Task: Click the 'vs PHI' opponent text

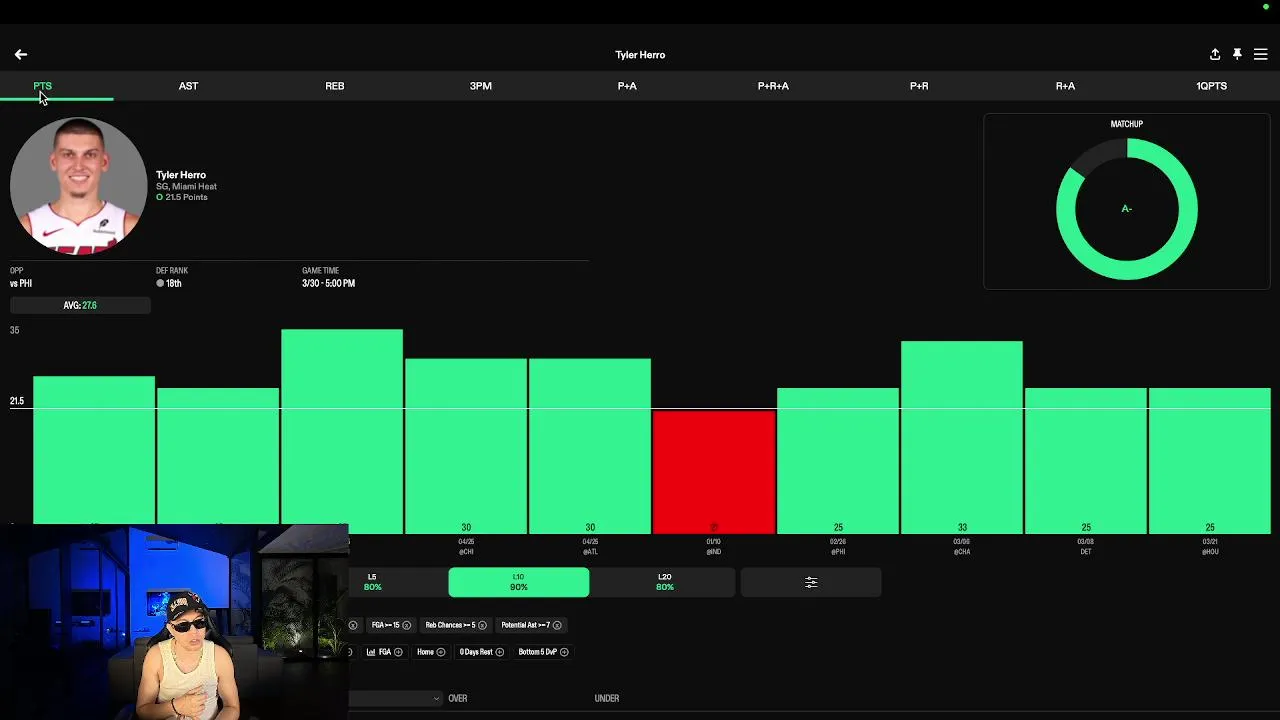Action: click(x=21, y=283)
